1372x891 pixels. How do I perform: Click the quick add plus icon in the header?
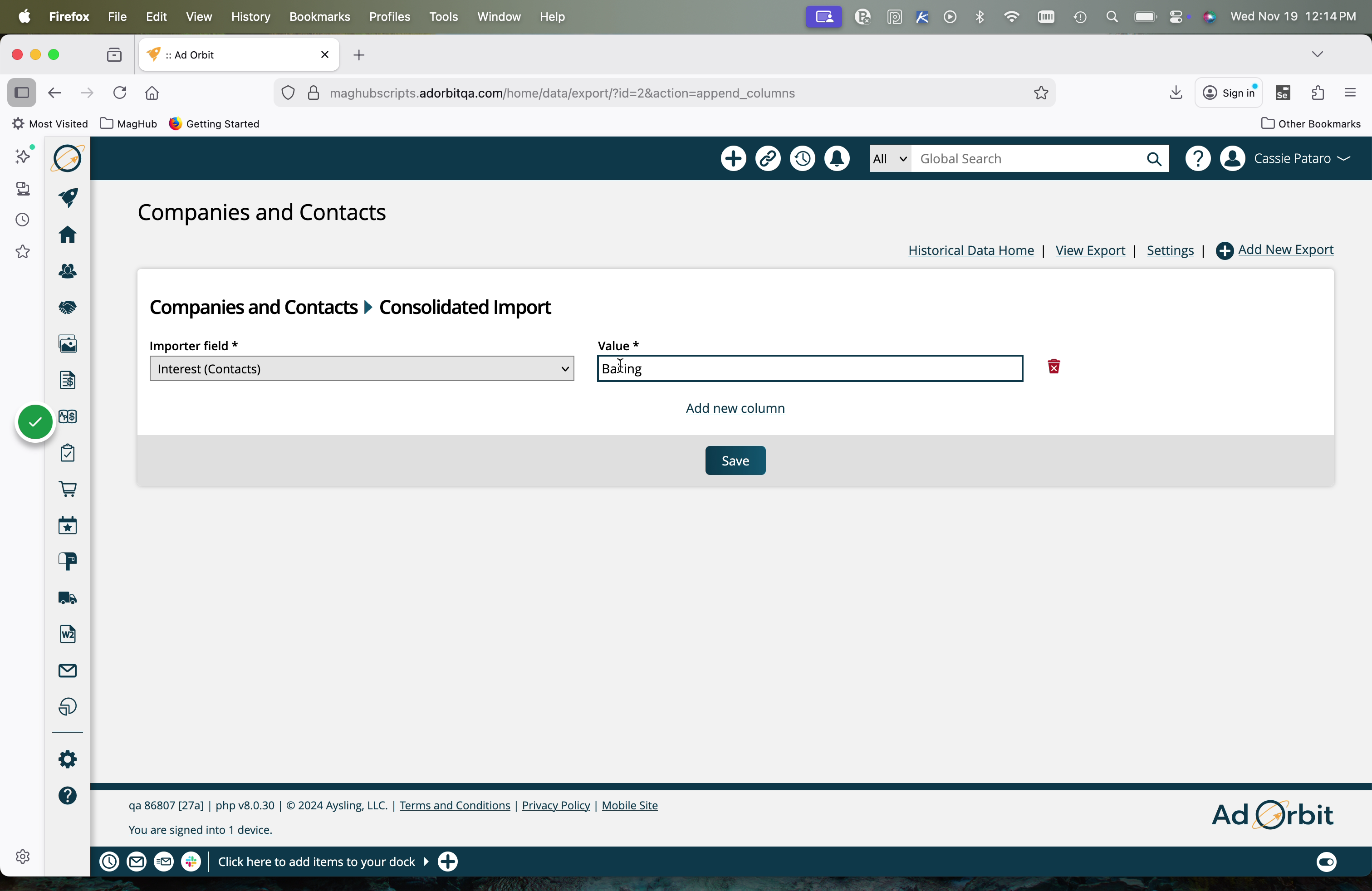(x=733, y=158)
